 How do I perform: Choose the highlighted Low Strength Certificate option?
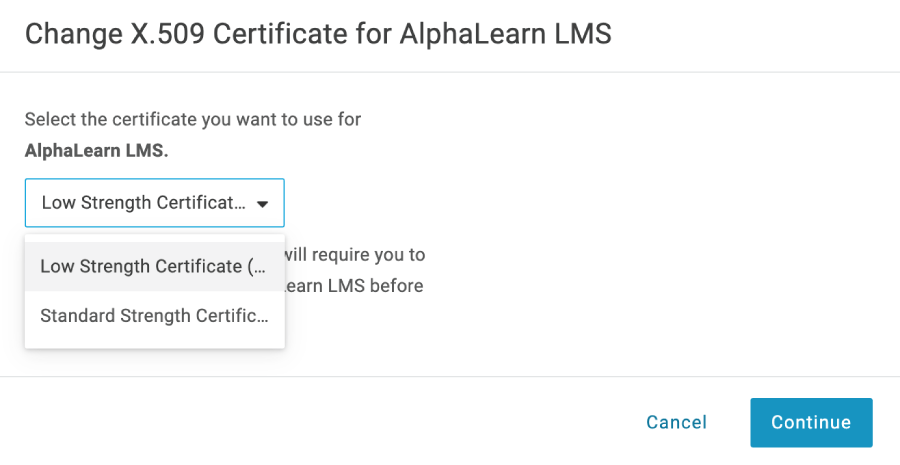[154, 266]
